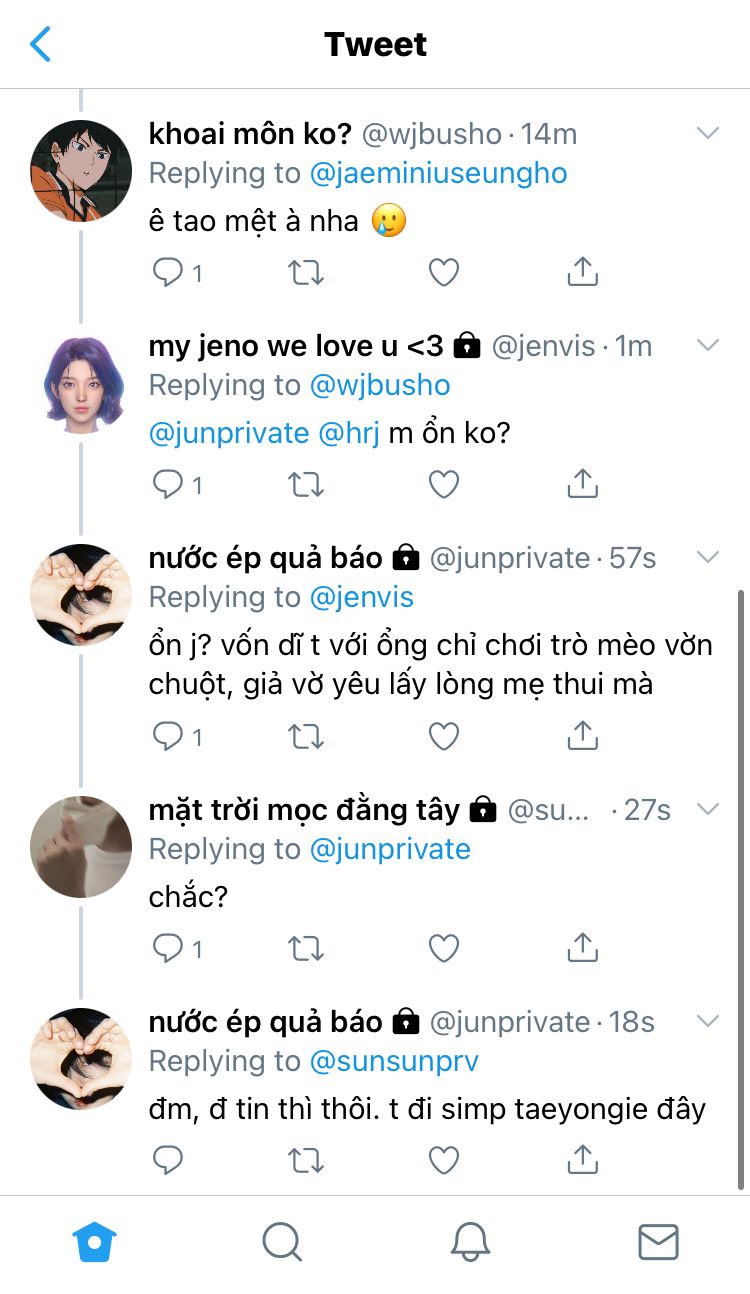Expand the menu chevron on @jenvis tweet
The width and height of the screenshot is (750, 1294).
707,345
